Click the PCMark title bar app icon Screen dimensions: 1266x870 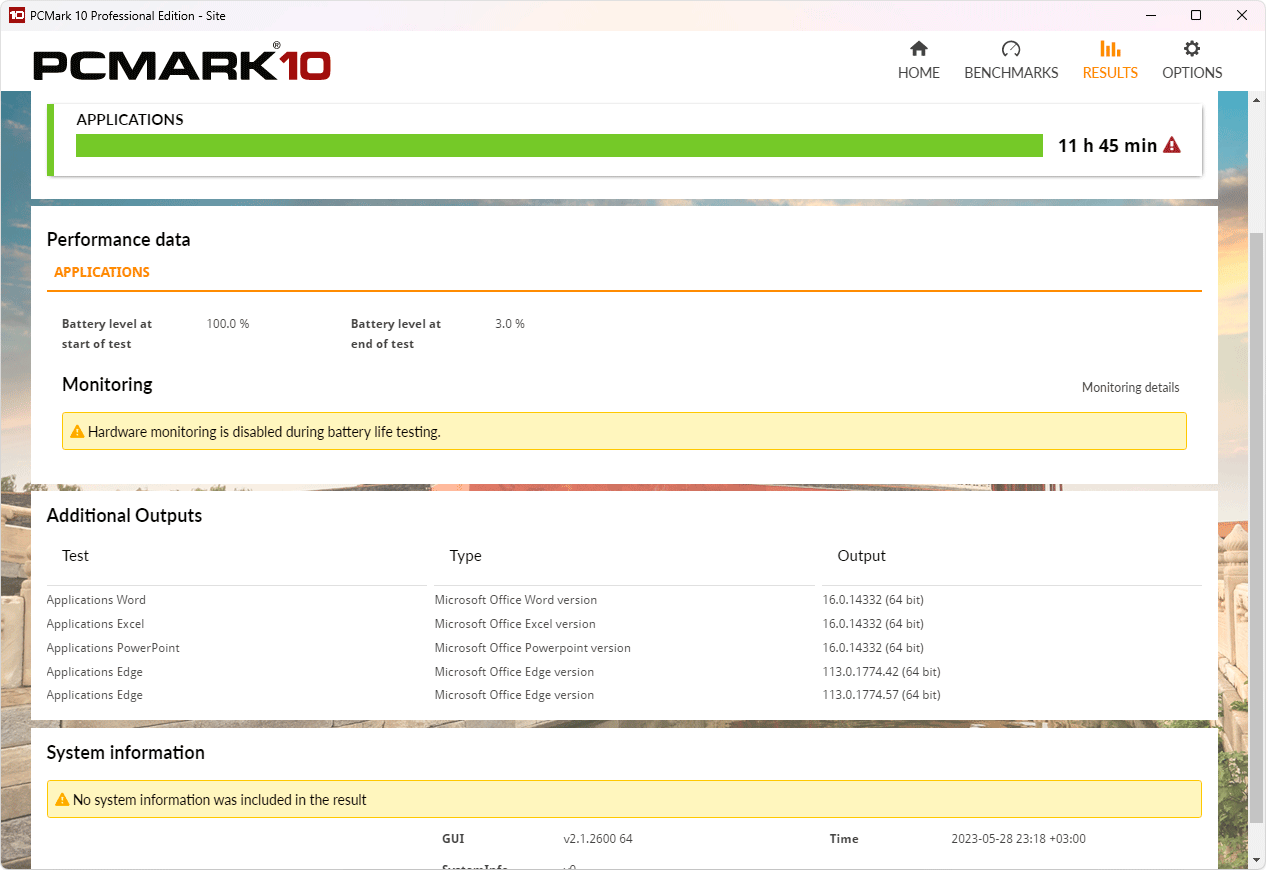tap(16, 15)
